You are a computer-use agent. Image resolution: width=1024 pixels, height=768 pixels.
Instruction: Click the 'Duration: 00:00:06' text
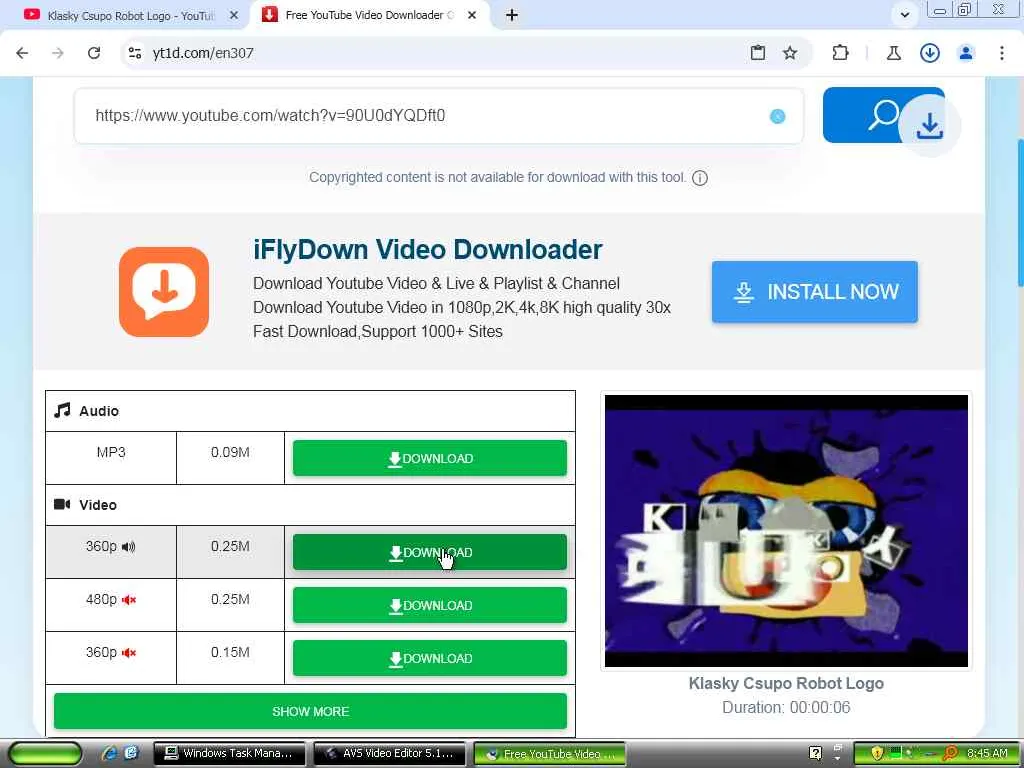click(786, 707)
